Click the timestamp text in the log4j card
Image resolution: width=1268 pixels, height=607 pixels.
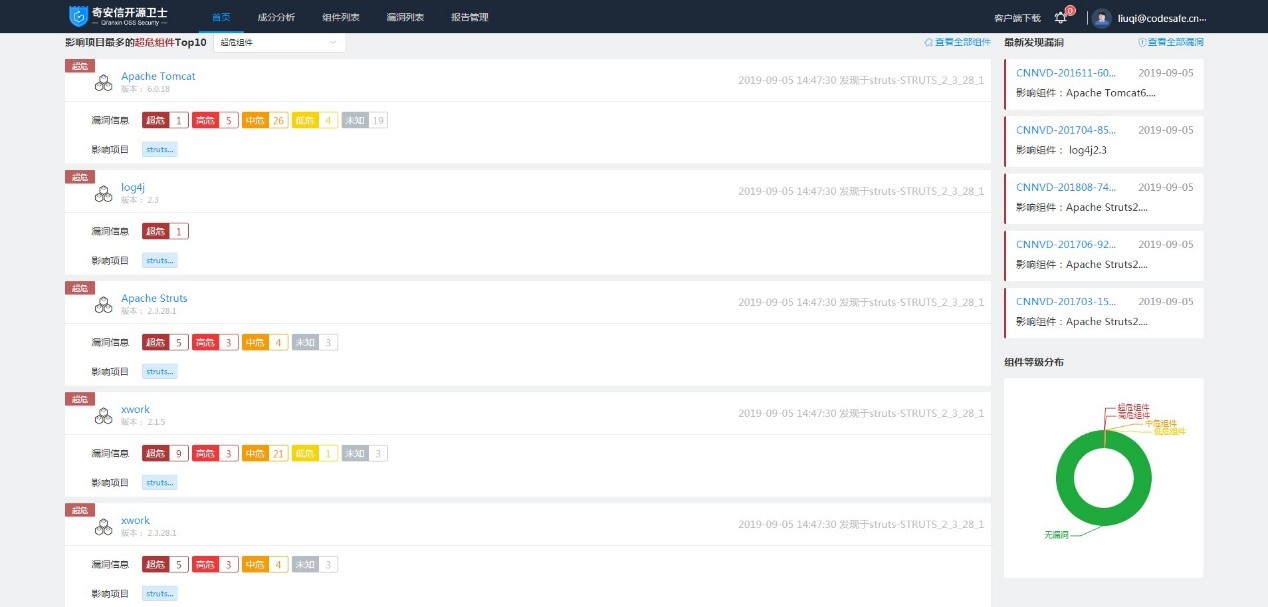tap(861, 191)
